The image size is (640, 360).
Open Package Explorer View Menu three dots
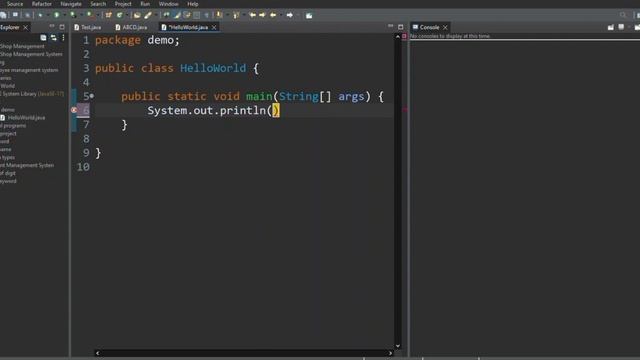coord(63,38)
